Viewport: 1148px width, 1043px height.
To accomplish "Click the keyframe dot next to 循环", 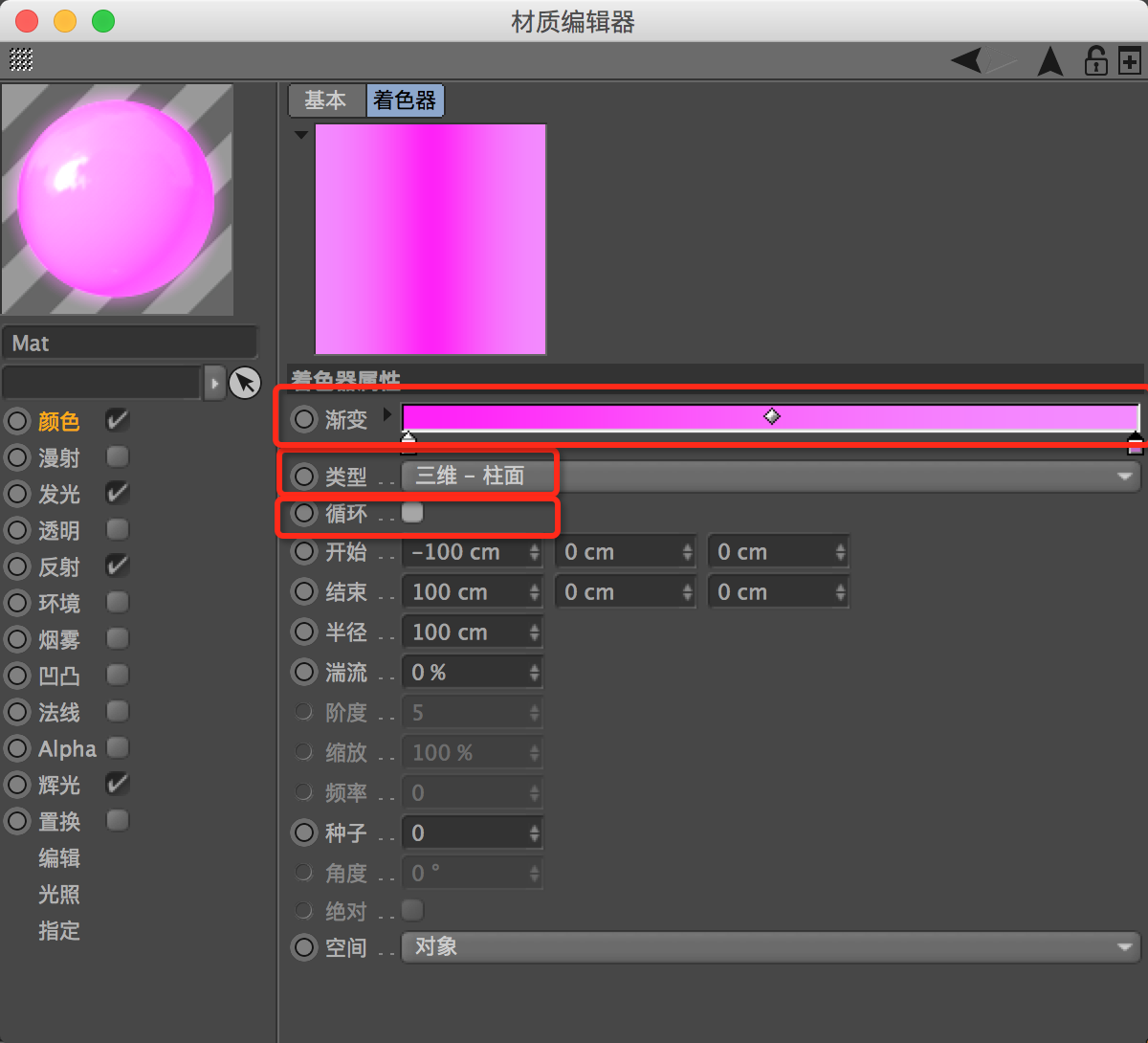I will [304, 514].
